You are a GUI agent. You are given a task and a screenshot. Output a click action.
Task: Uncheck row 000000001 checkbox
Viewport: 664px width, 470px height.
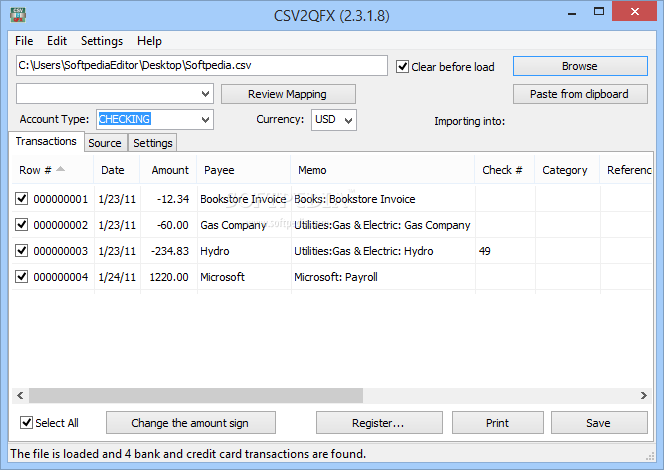tap(21, 199)
